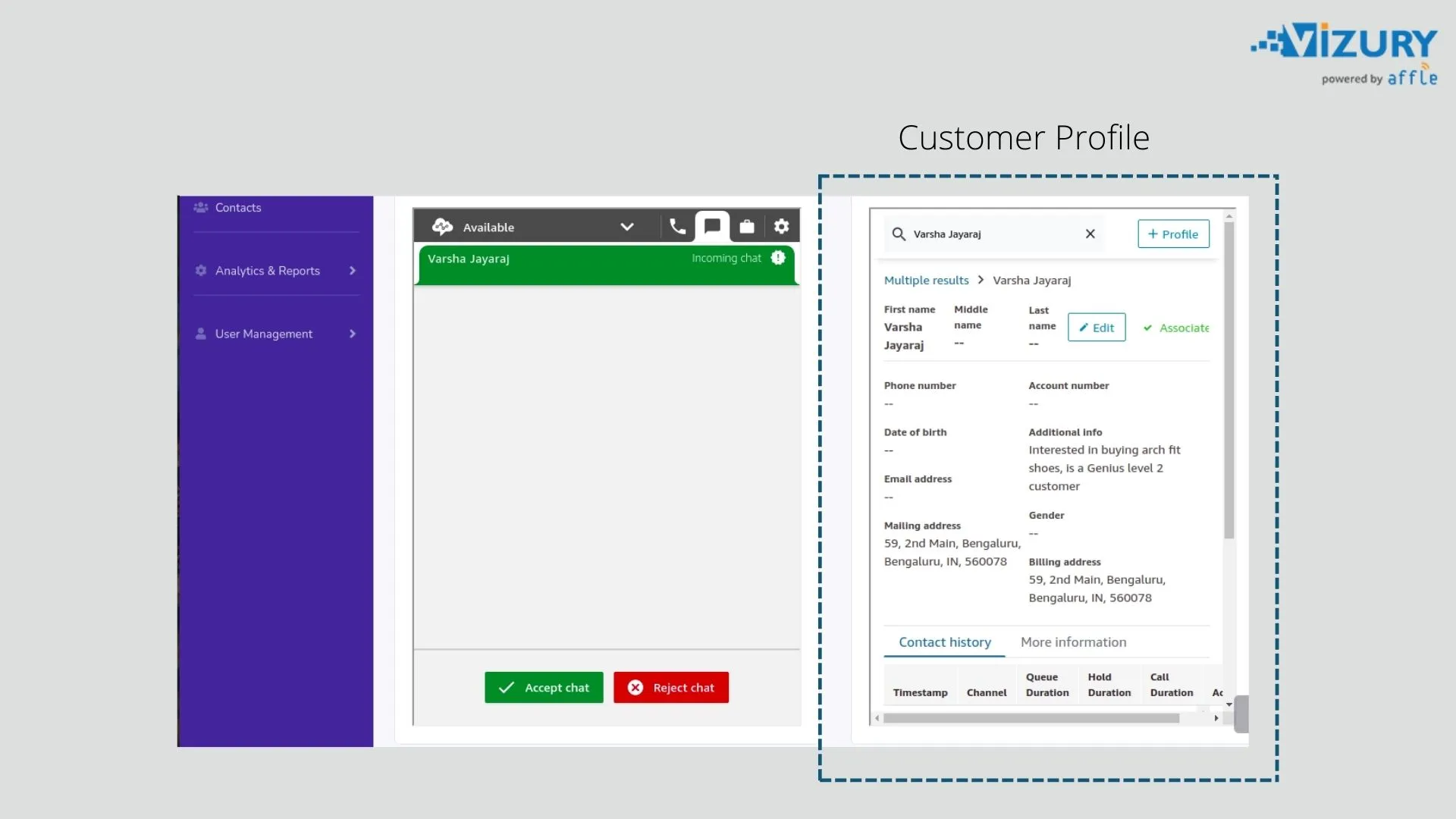Go back to Multiple results
Viewport: 1456px width, 819px height.
click(927, 281)
